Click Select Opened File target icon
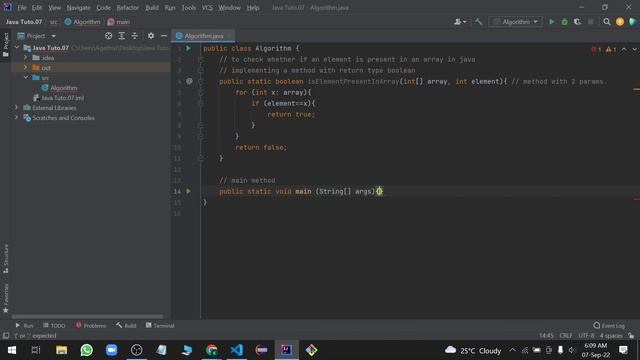 (x=109, y=36)
